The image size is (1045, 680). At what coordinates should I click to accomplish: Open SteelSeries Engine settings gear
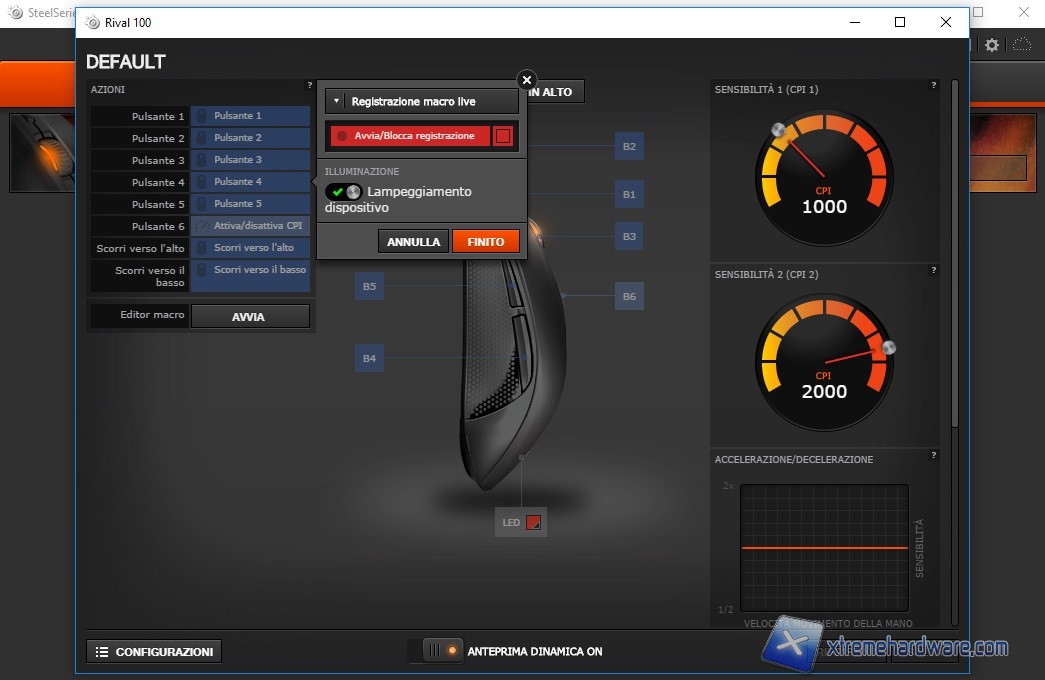click(991, 45)
